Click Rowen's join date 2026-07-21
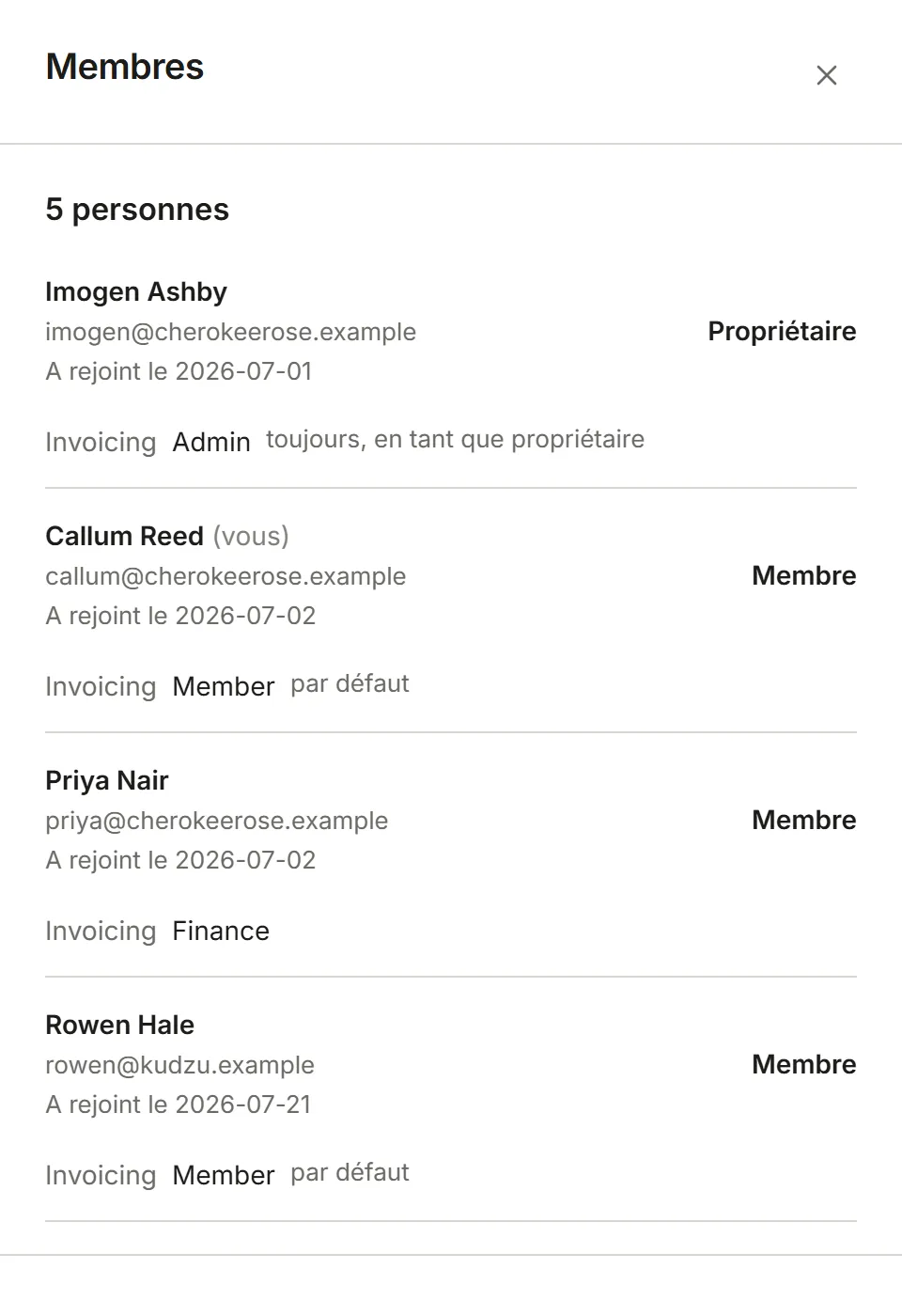 coord(243,1104)
